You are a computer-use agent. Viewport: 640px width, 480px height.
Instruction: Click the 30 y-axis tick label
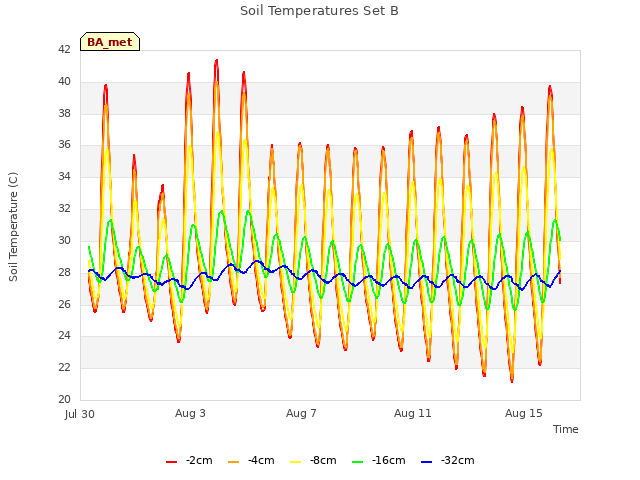coord(64,240)
